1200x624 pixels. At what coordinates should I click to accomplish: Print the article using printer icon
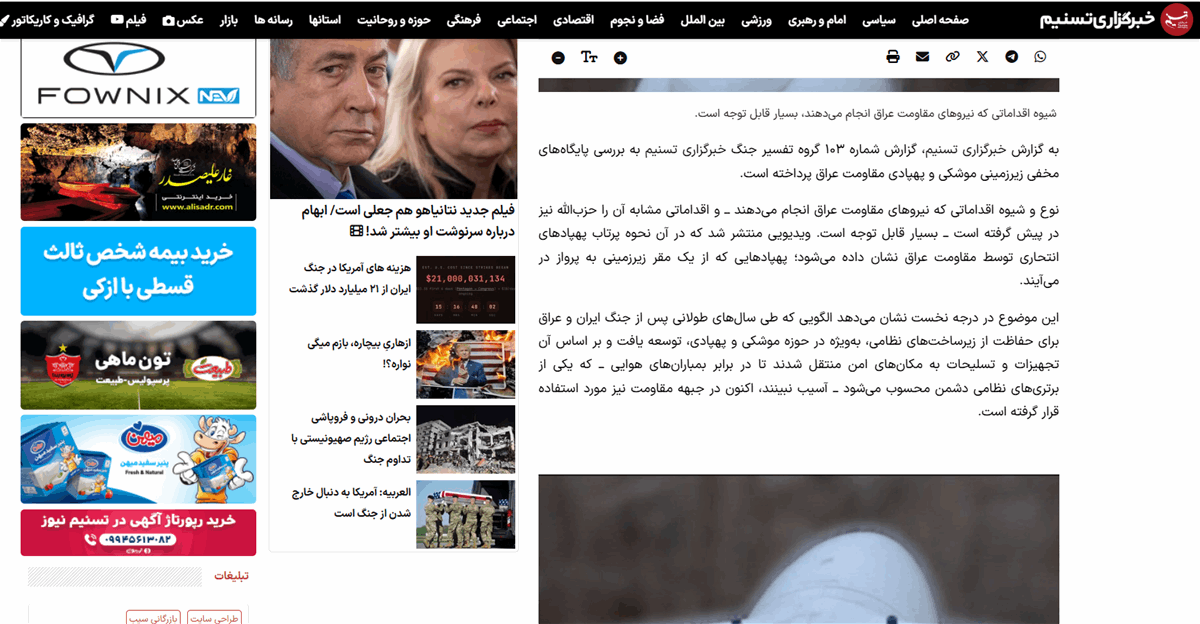click(x=892, y=57)
